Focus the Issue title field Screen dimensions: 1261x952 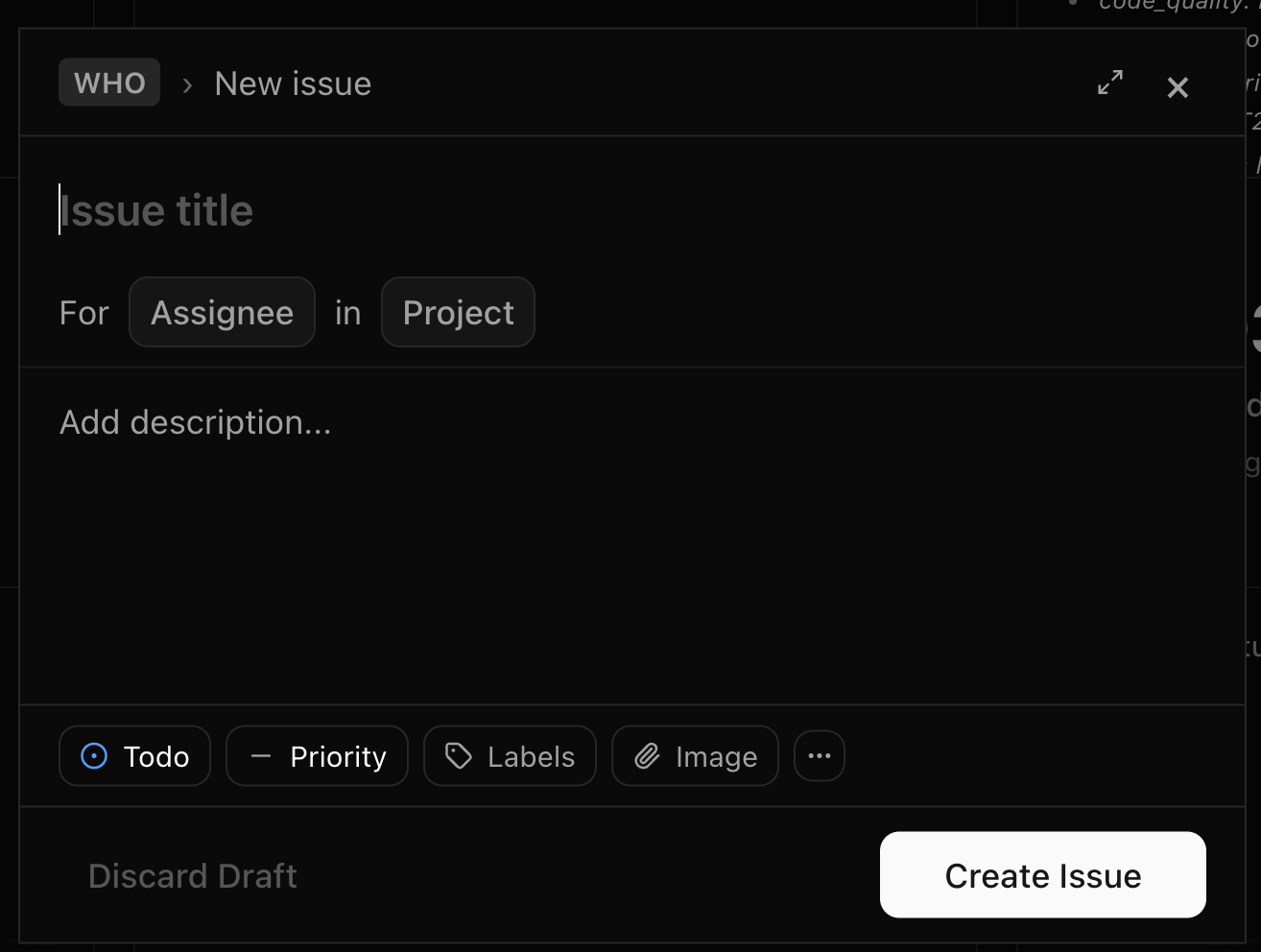pyautogui.click(x=384, y=211)
